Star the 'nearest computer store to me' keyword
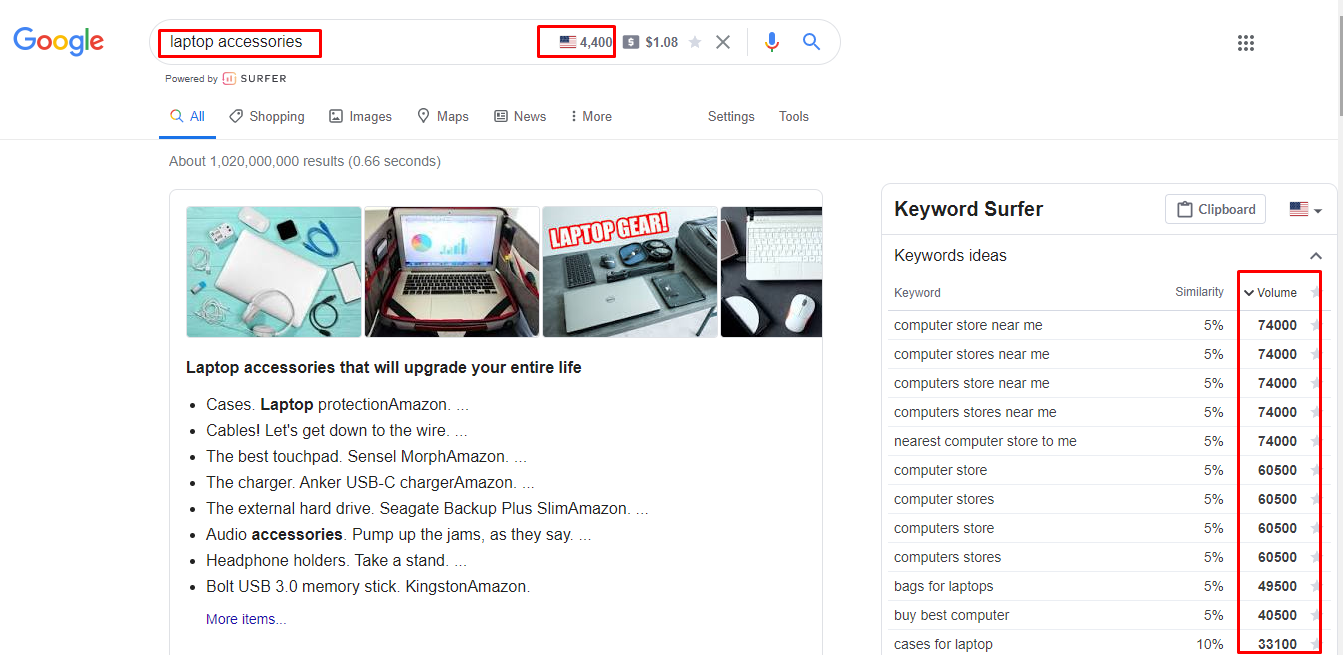 (x=1316, y=441)
